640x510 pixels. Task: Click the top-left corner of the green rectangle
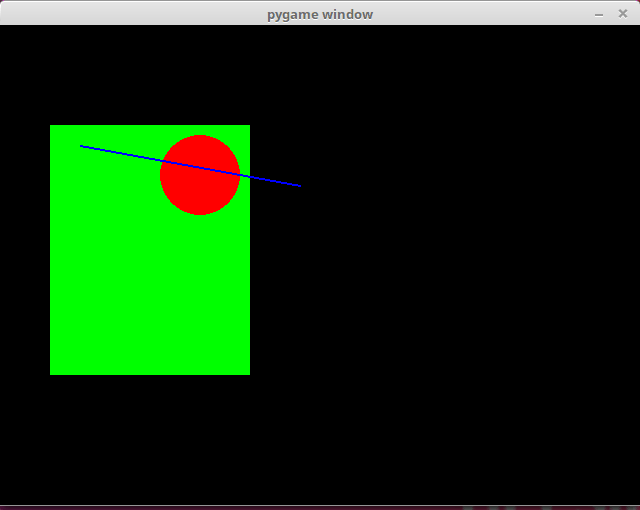click(51, 126)
